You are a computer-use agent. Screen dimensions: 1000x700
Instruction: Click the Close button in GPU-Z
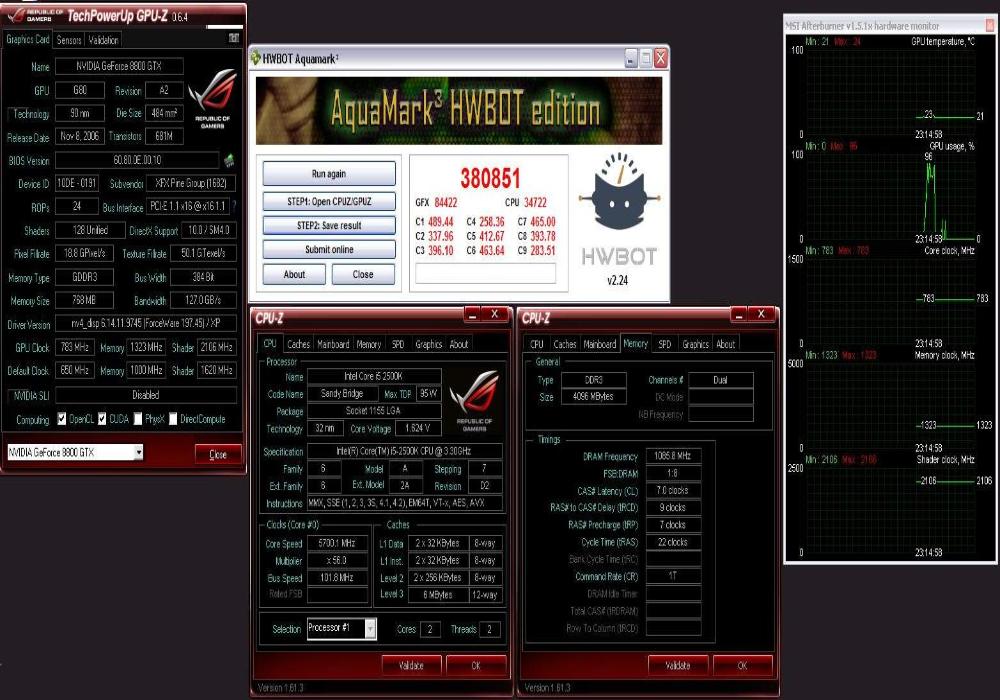point(218,454)
